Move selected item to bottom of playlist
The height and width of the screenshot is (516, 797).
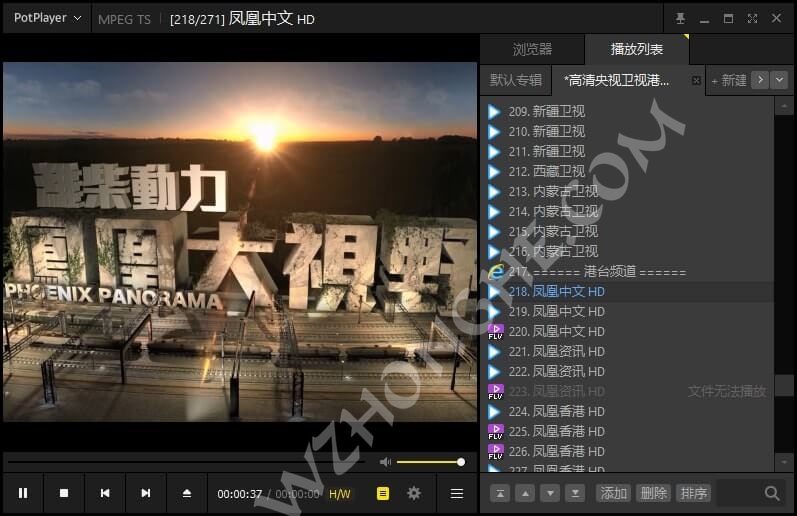click(575, 493)
